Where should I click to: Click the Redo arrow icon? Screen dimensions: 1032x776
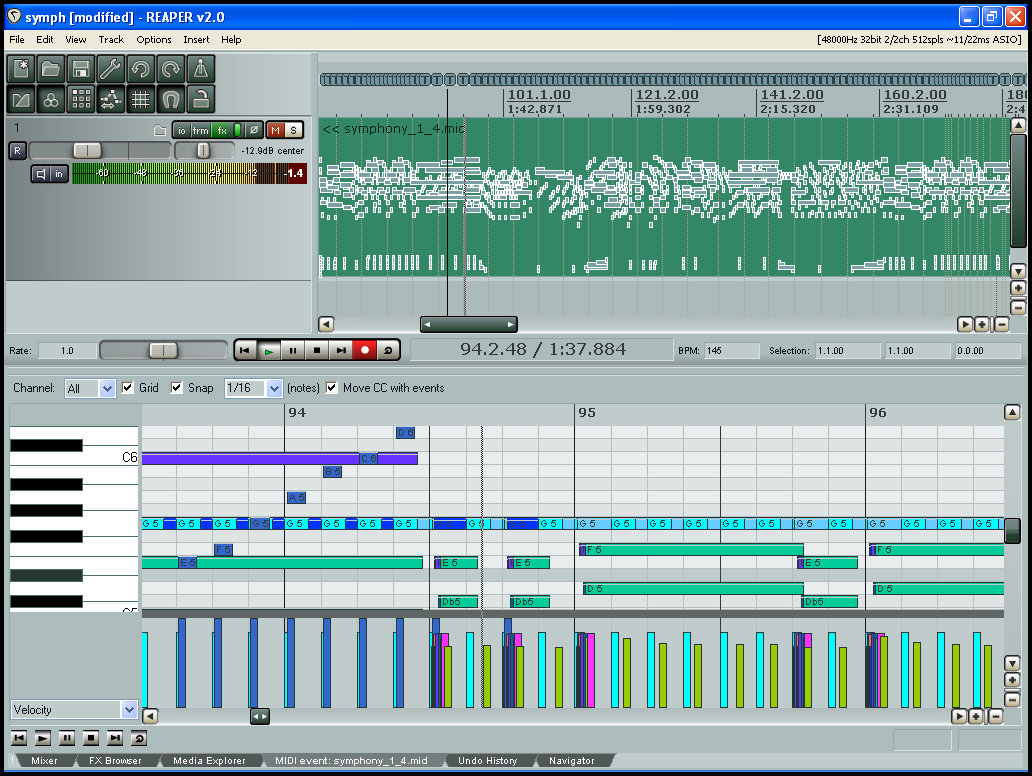click(x=170, y=68)
